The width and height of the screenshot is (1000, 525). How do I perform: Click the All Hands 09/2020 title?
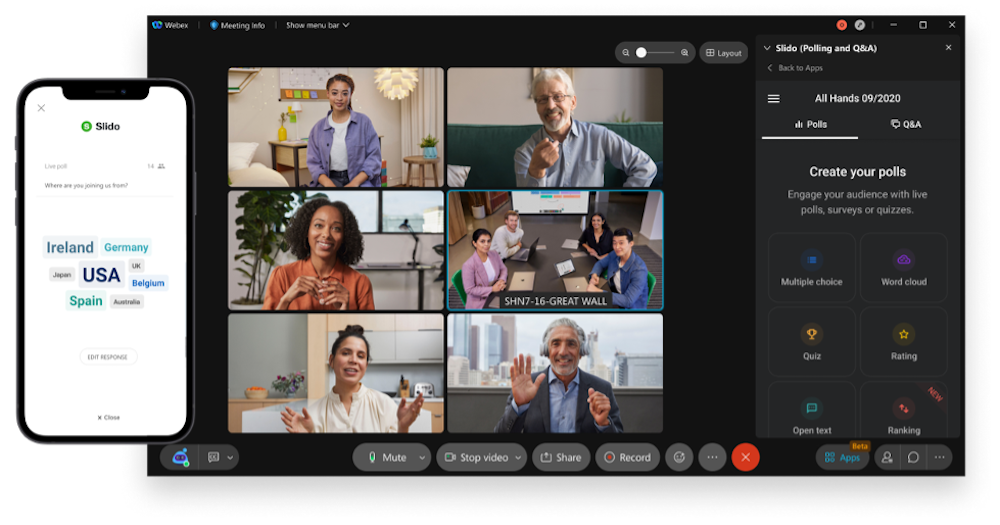[x=858, y=98]
